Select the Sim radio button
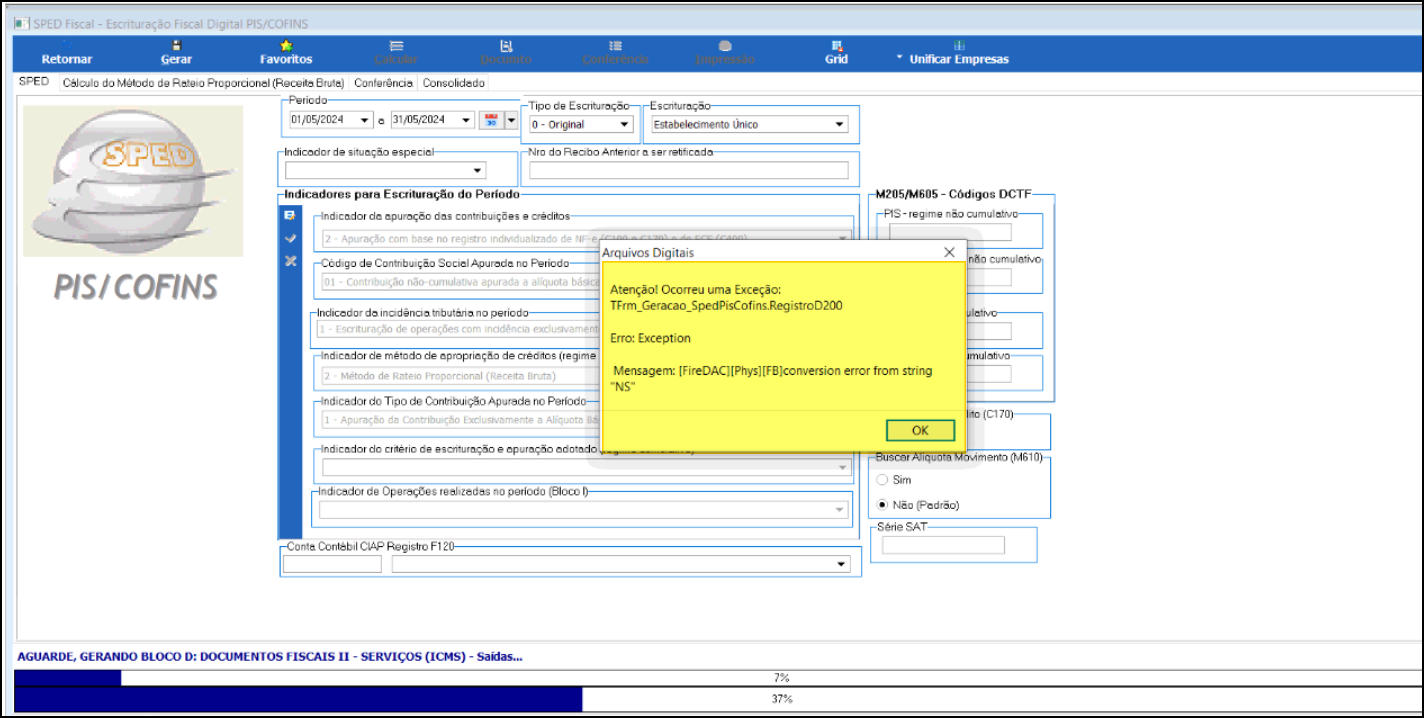1424x718 pixels. 882,480
